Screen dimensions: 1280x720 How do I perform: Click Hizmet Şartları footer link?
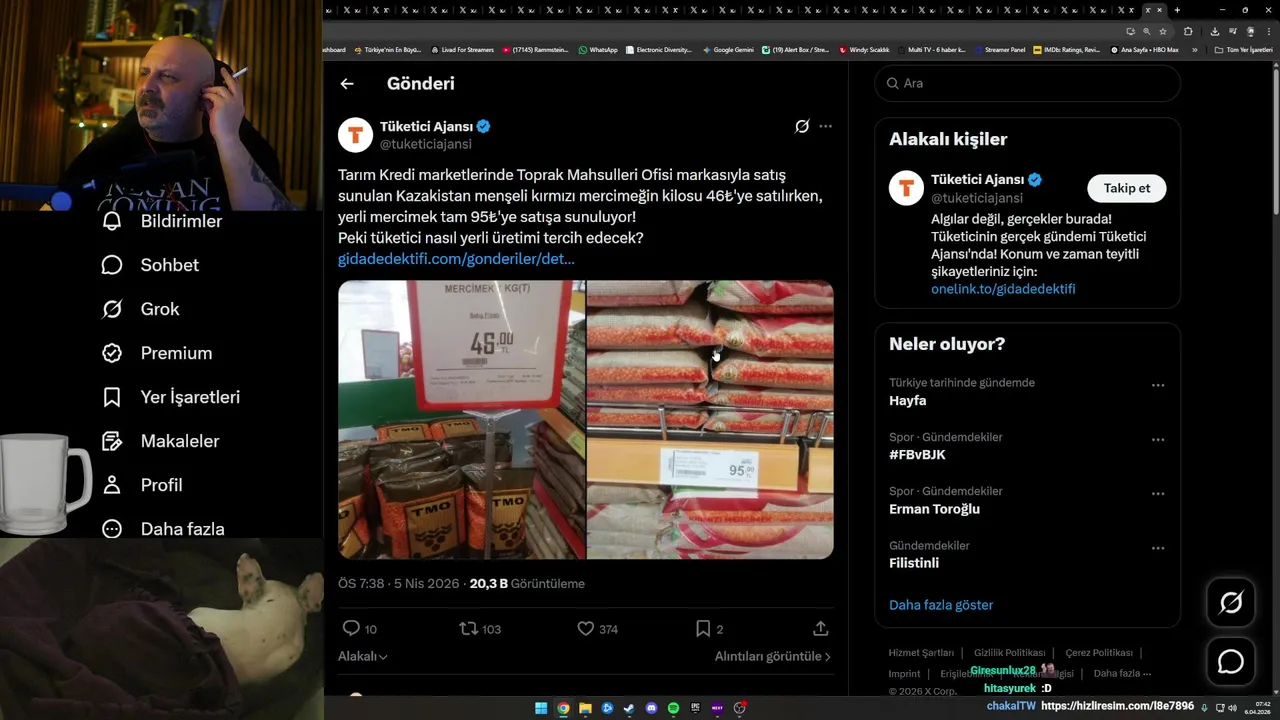click(x=921, y=653)
